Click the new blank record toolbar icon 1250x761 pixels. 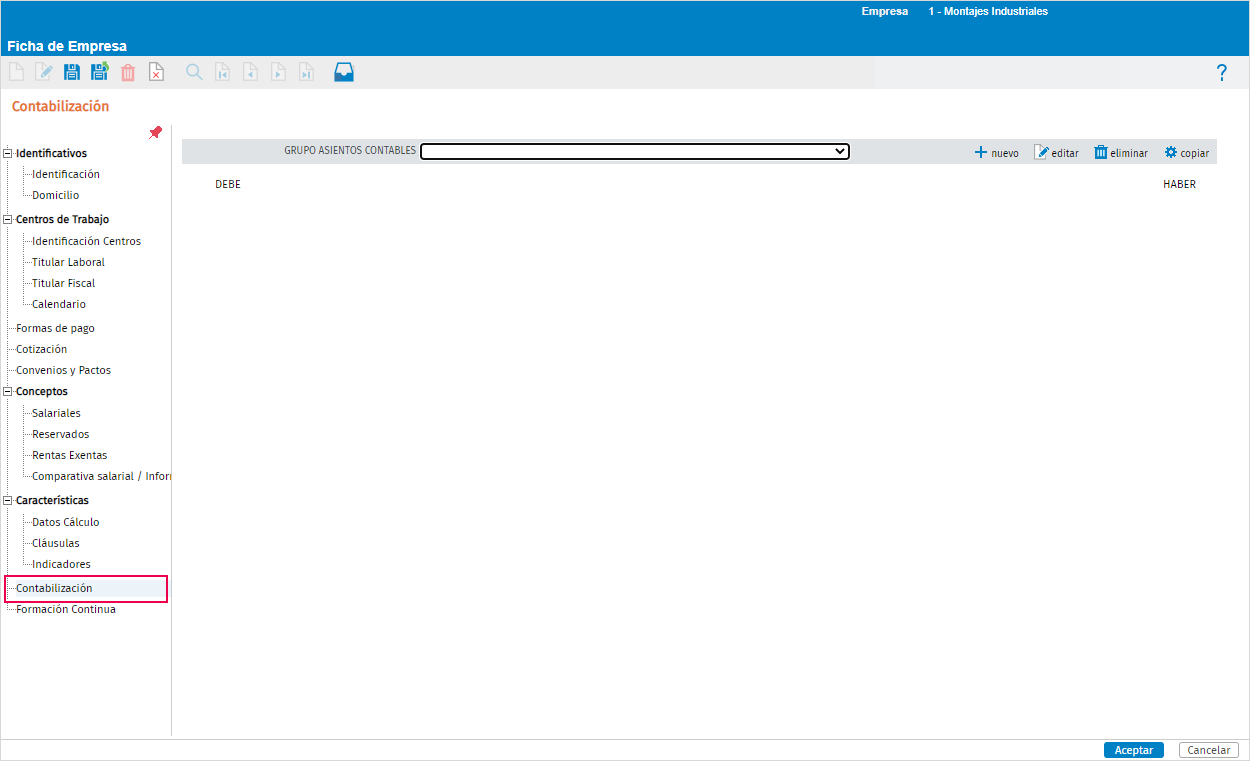click(16, 72)
